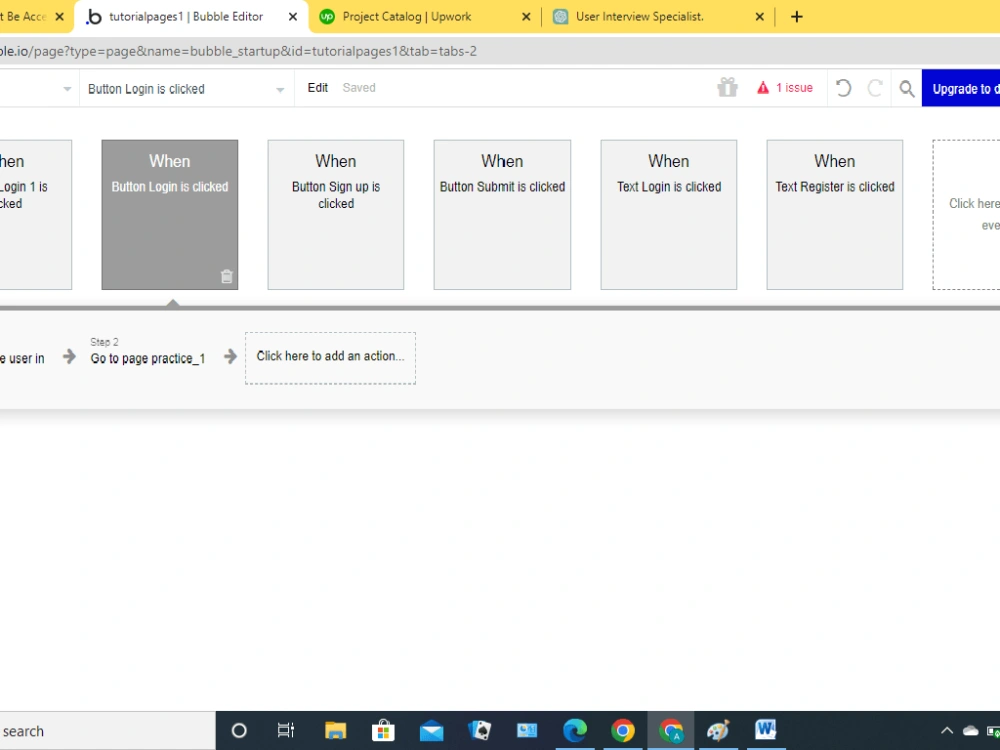Viewport: 1000px width, 750px height.
Task: Click the Upgrade button
Action: coord(963,88)
